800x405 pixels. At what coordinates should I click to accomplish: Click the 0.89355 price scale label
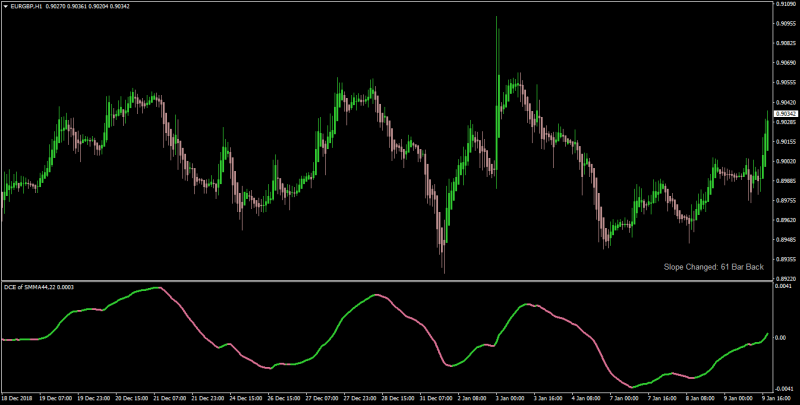tap(786, 259)
